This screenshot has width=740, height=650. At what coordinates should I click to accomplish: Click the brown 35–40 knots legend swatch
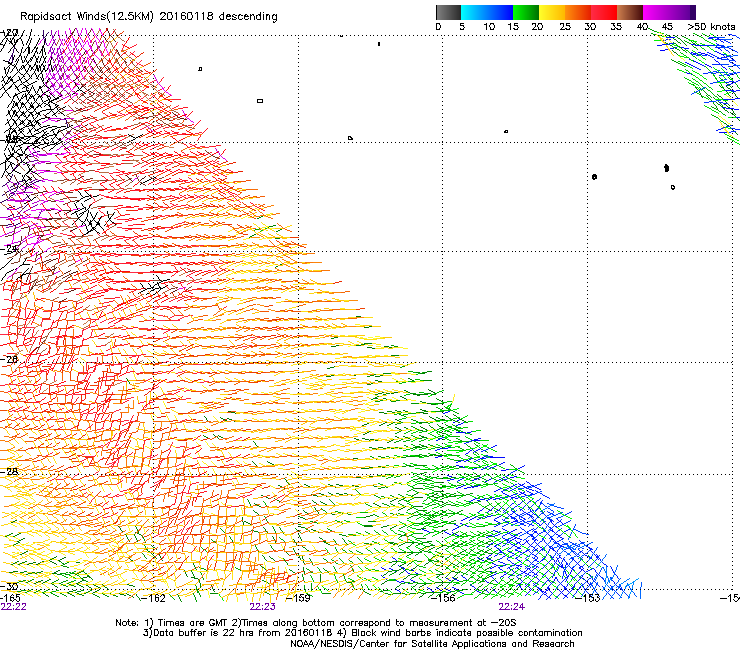630,12
